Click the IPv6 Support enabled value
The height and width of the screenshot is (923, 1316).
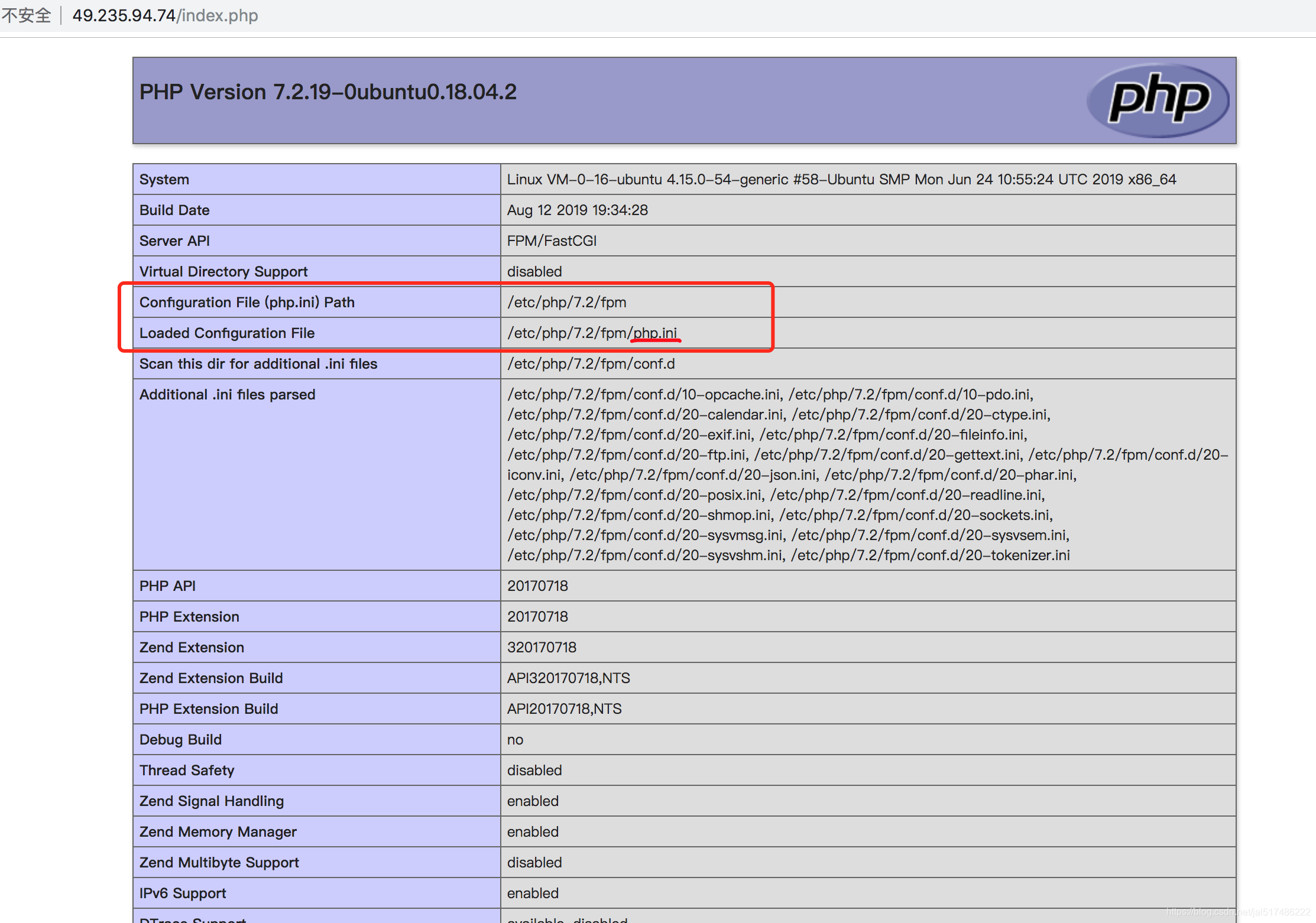click(x=533, y=893)
